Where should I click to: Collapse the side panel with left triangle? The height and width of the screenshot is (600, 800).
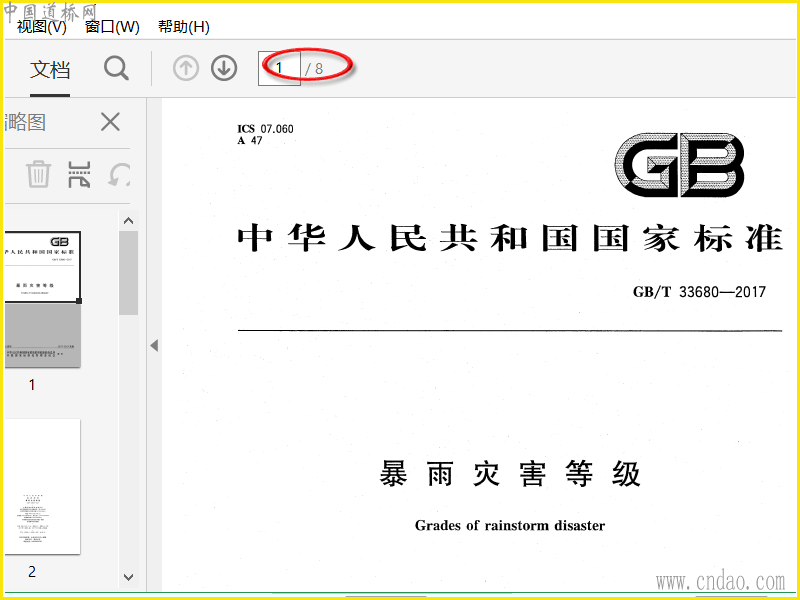[x=154, y=345]
